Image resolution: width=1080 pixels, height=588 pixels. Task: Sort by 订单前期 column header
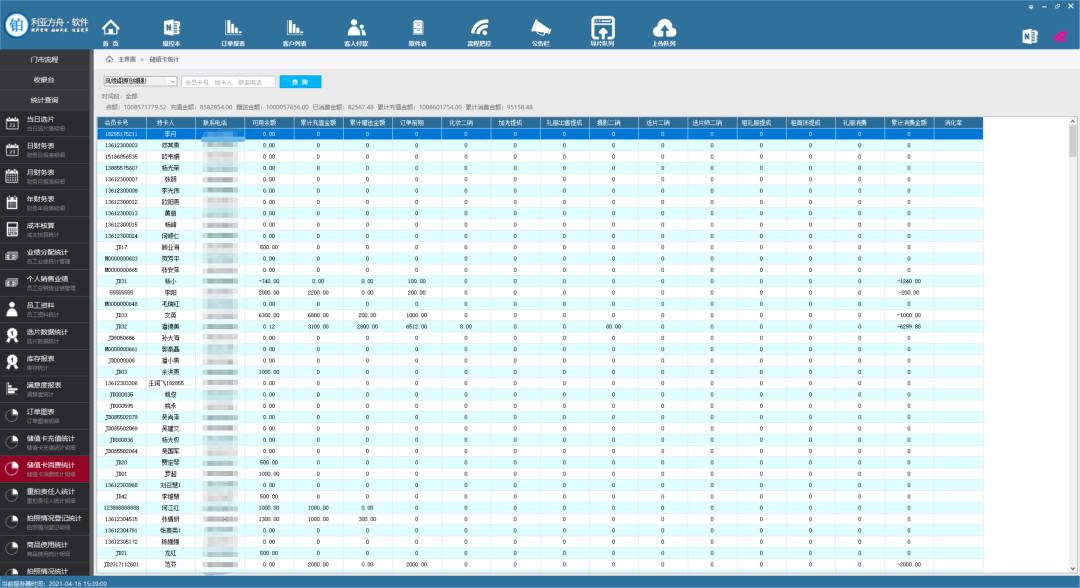(x=416, y=123)
